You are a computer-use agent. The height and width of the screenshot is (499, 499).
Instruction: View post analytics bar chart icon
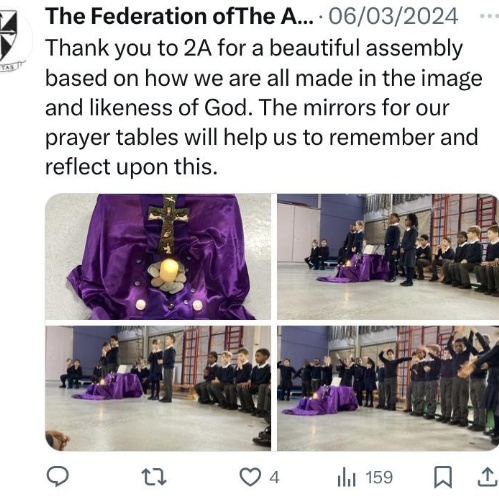coord(347,477)
